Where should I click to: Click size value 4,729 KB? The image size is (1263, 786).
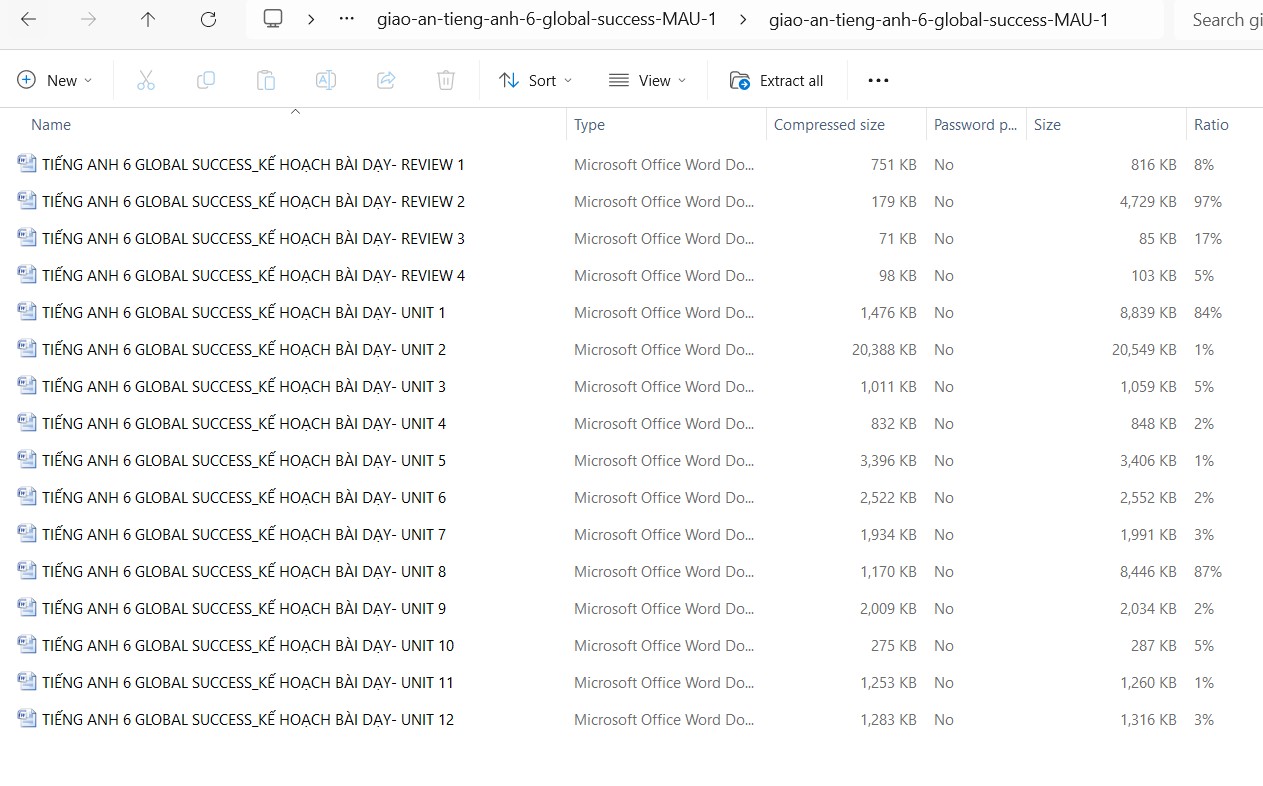(1148, 201)
